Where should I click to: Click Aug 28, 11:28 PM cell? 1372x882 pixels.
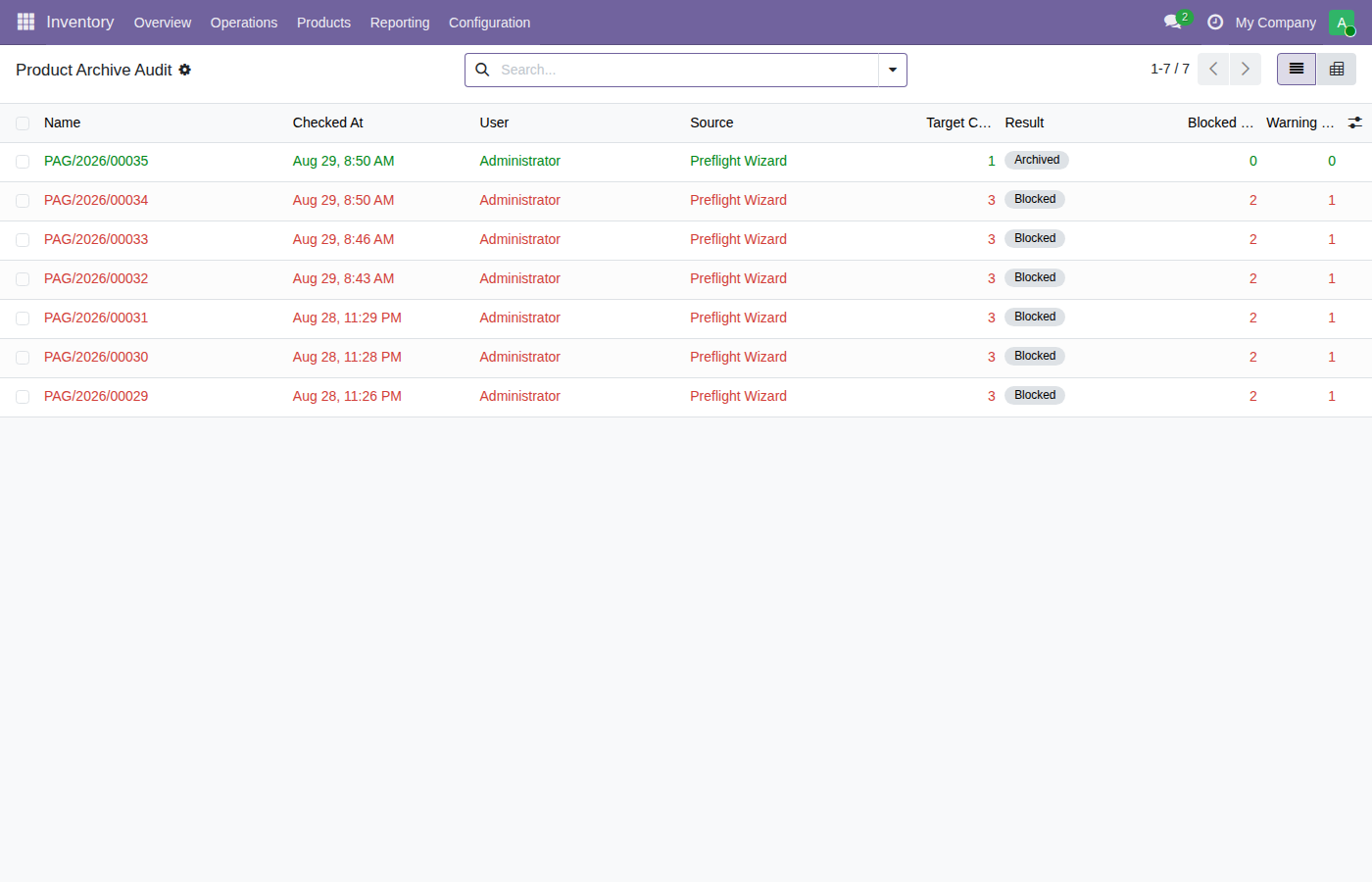click(x=347, y=357)
